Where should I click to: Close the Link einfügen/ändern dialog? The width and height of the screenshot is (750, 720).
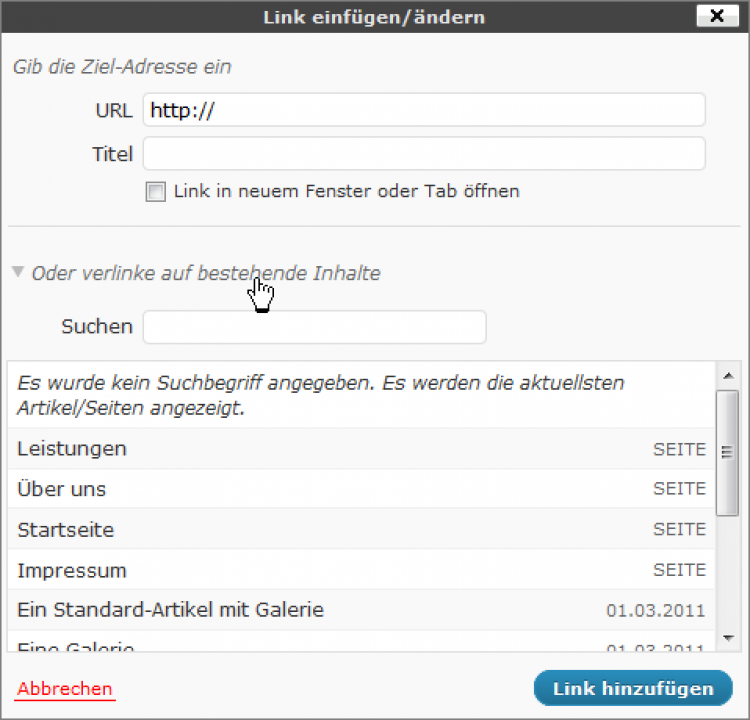pyautogui.click(x=715, y=16)
